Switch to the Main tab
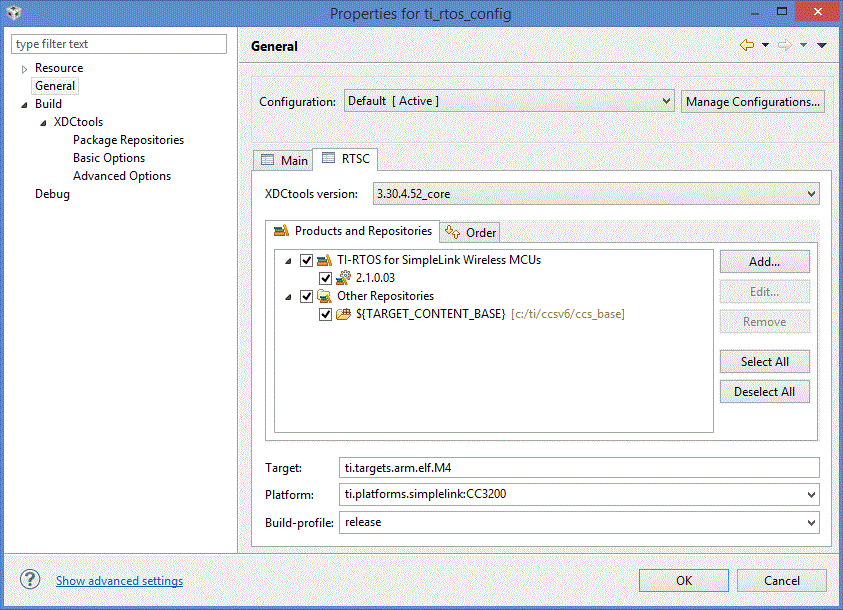This screenshot has width=843, height=610. [284, 160]
